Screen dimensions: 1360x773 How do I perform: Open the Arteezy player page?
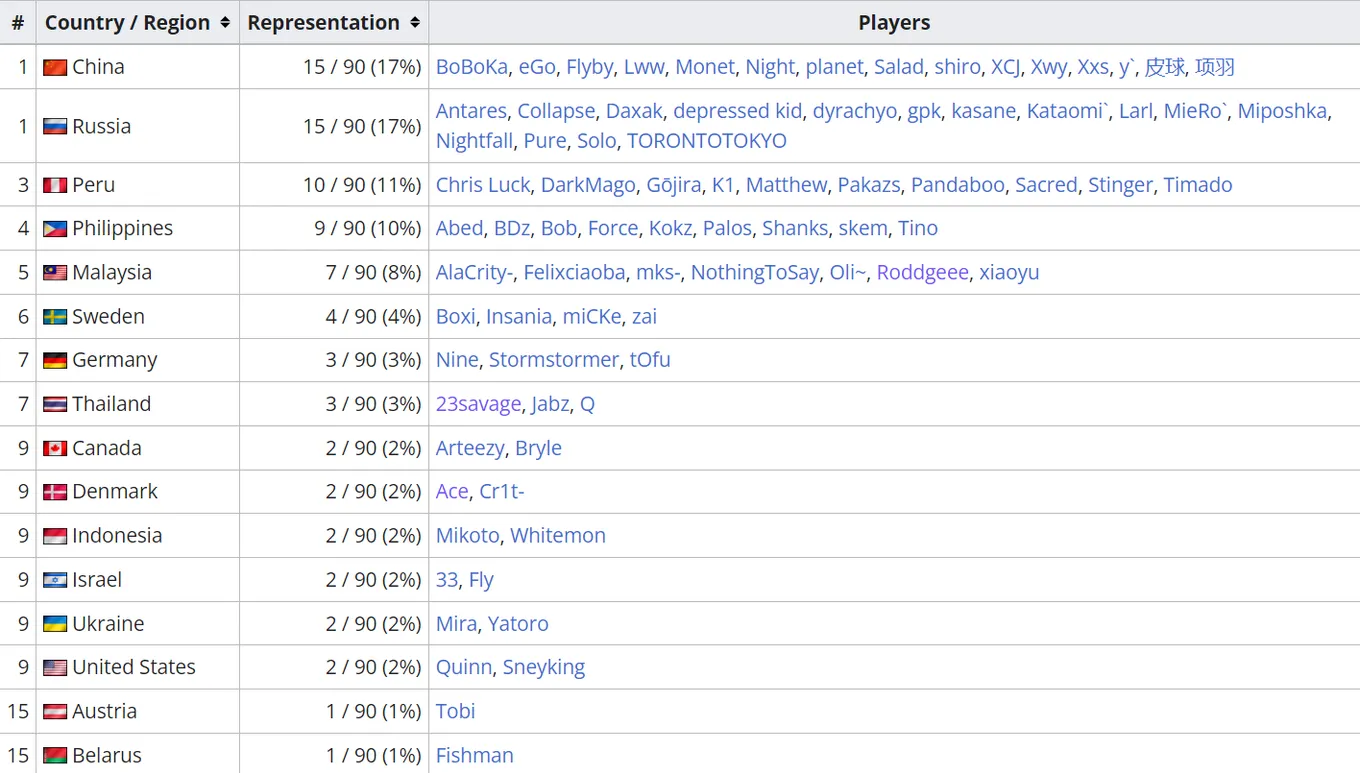coord(470,448)
